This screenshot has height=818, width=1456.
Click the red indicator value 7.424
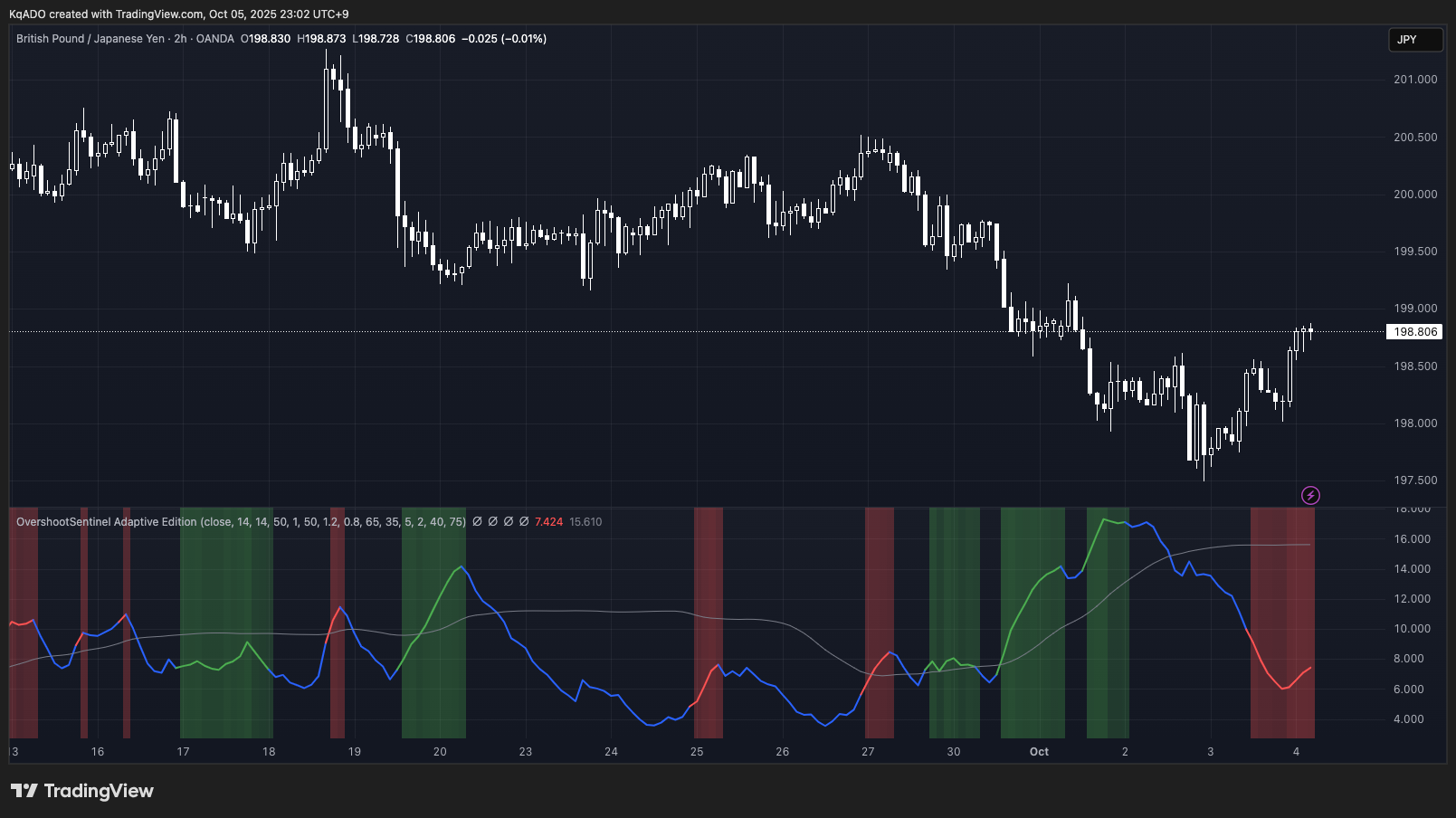(x=548, y=522)
